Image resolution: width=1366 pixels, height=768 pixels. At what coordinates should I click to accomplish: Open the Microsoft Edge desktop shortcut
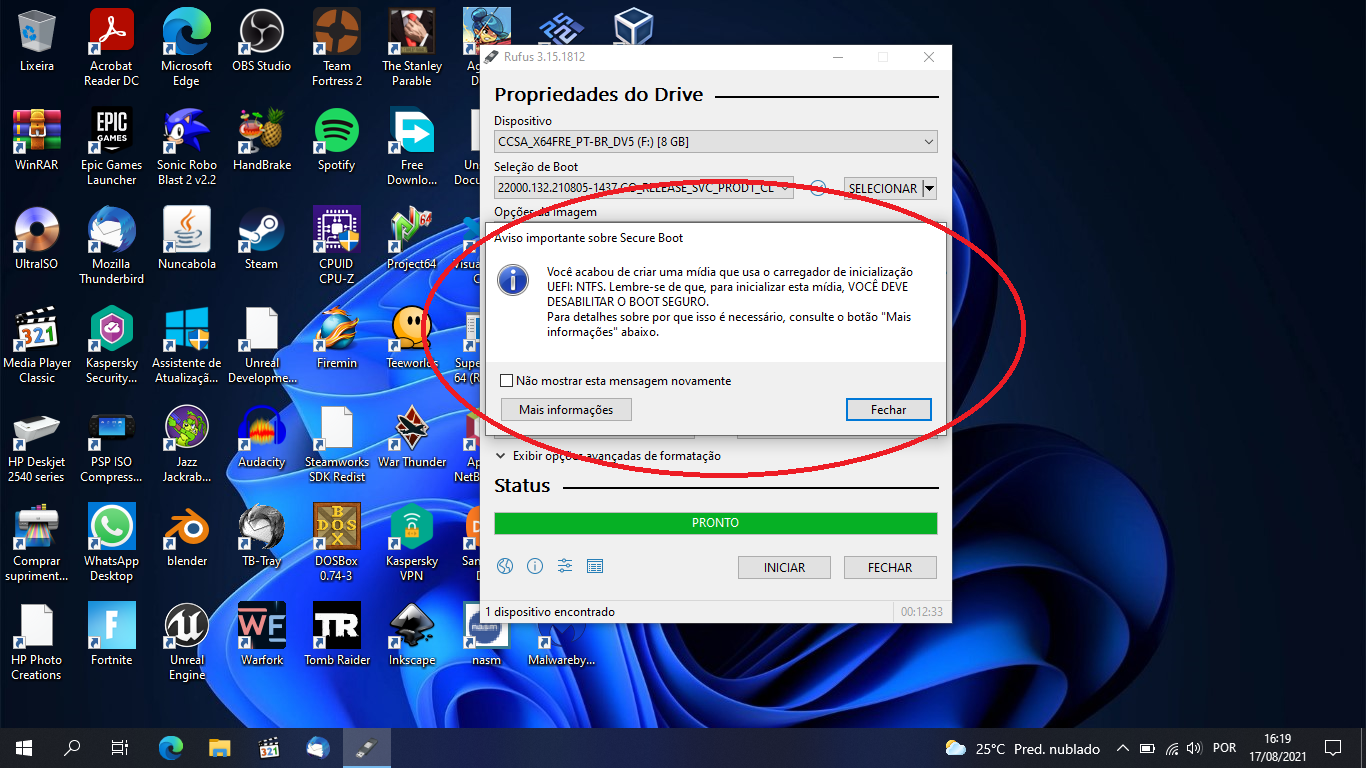[187, 48]
